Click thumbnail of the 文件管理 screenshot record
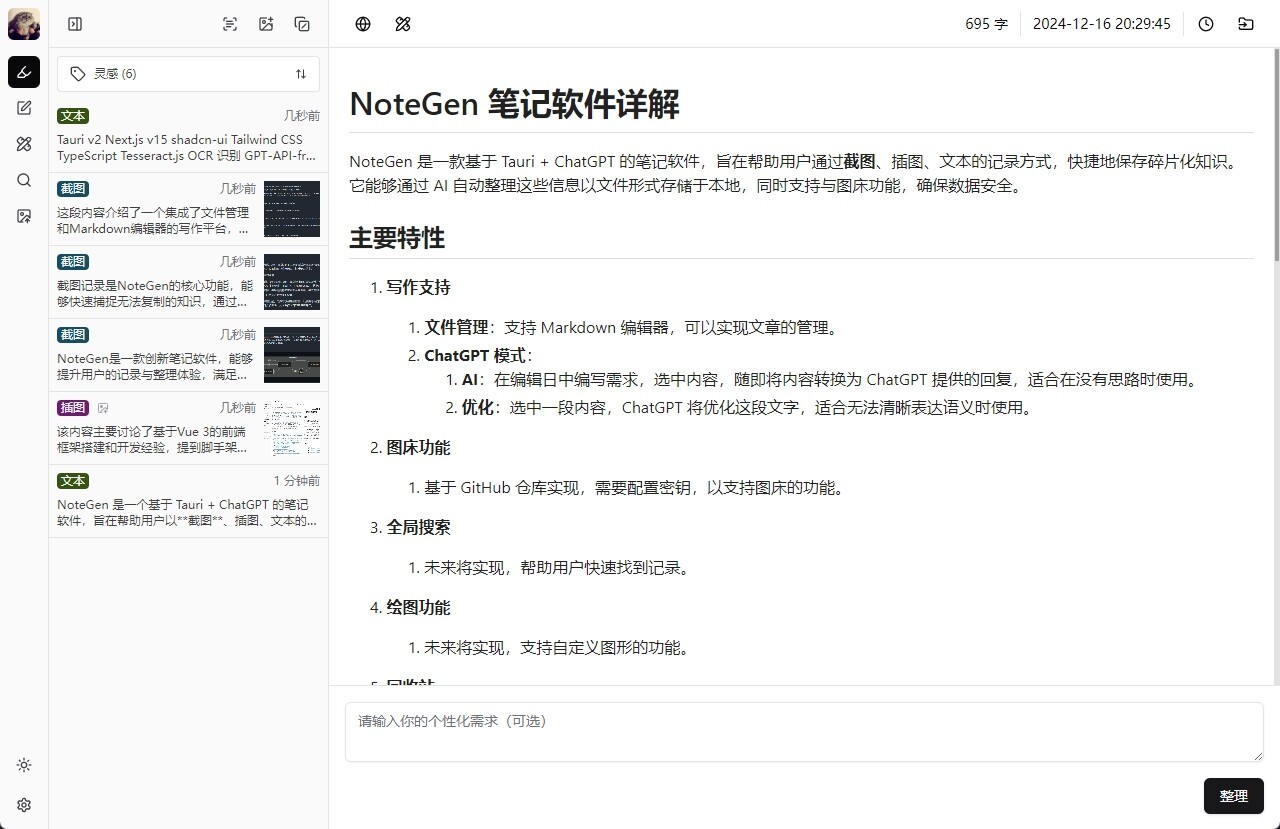Screen dimensions: 1280x829 (x=292, y=209)
